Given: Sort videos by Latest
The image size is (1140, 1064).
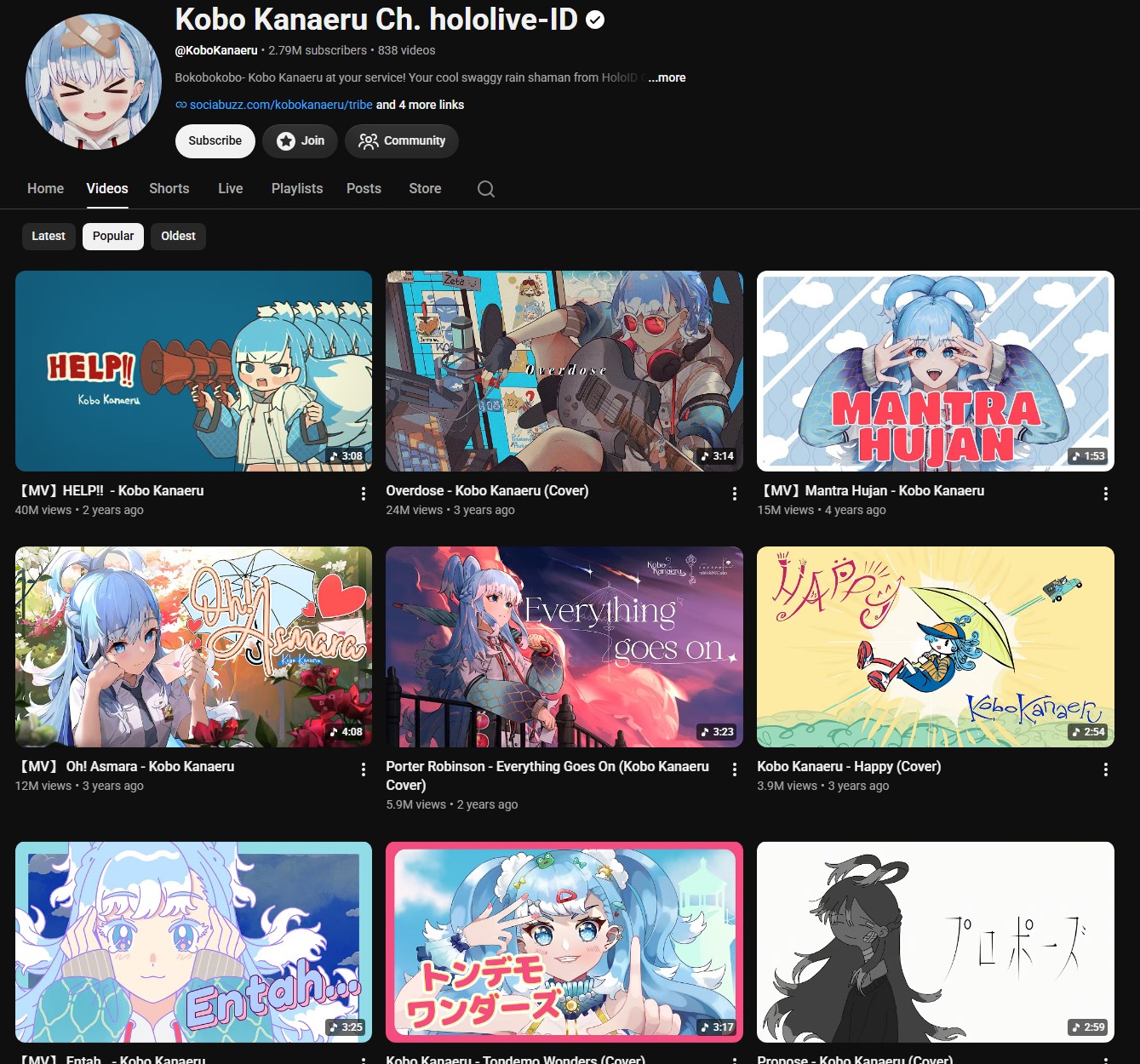Looking at the screenshot, I should 49,237.
